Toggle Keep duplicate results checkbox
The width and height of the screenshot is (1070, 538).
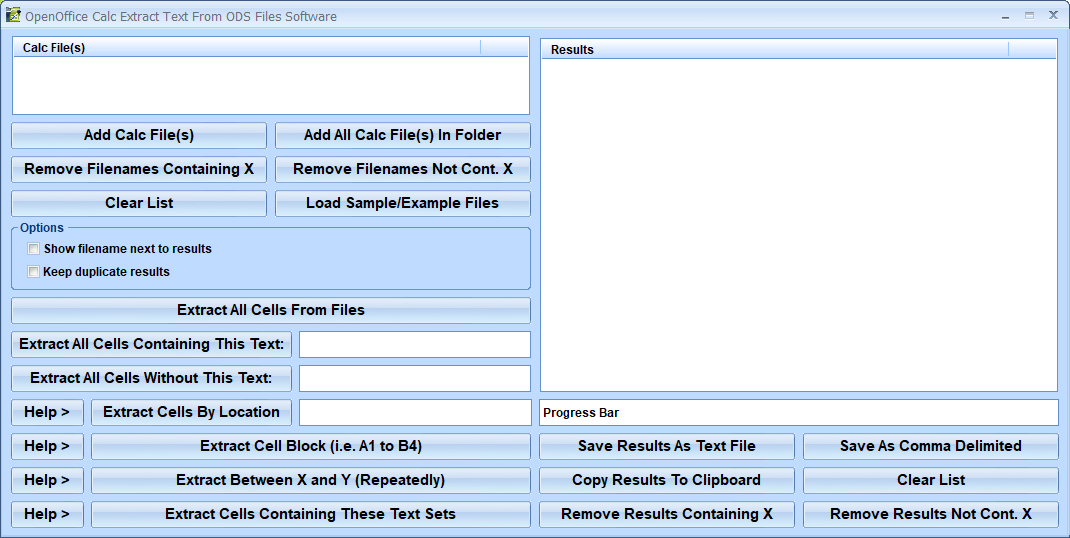[x=33, y=272]
